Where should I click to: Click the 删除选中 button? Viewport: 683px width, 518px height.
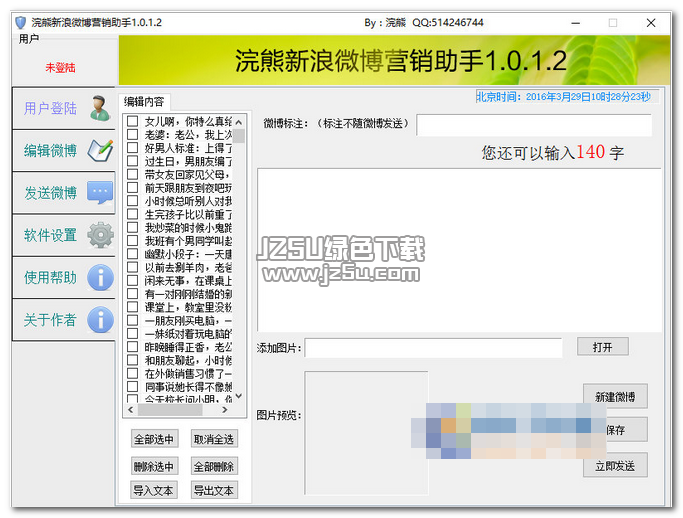[x=154, y=467]
